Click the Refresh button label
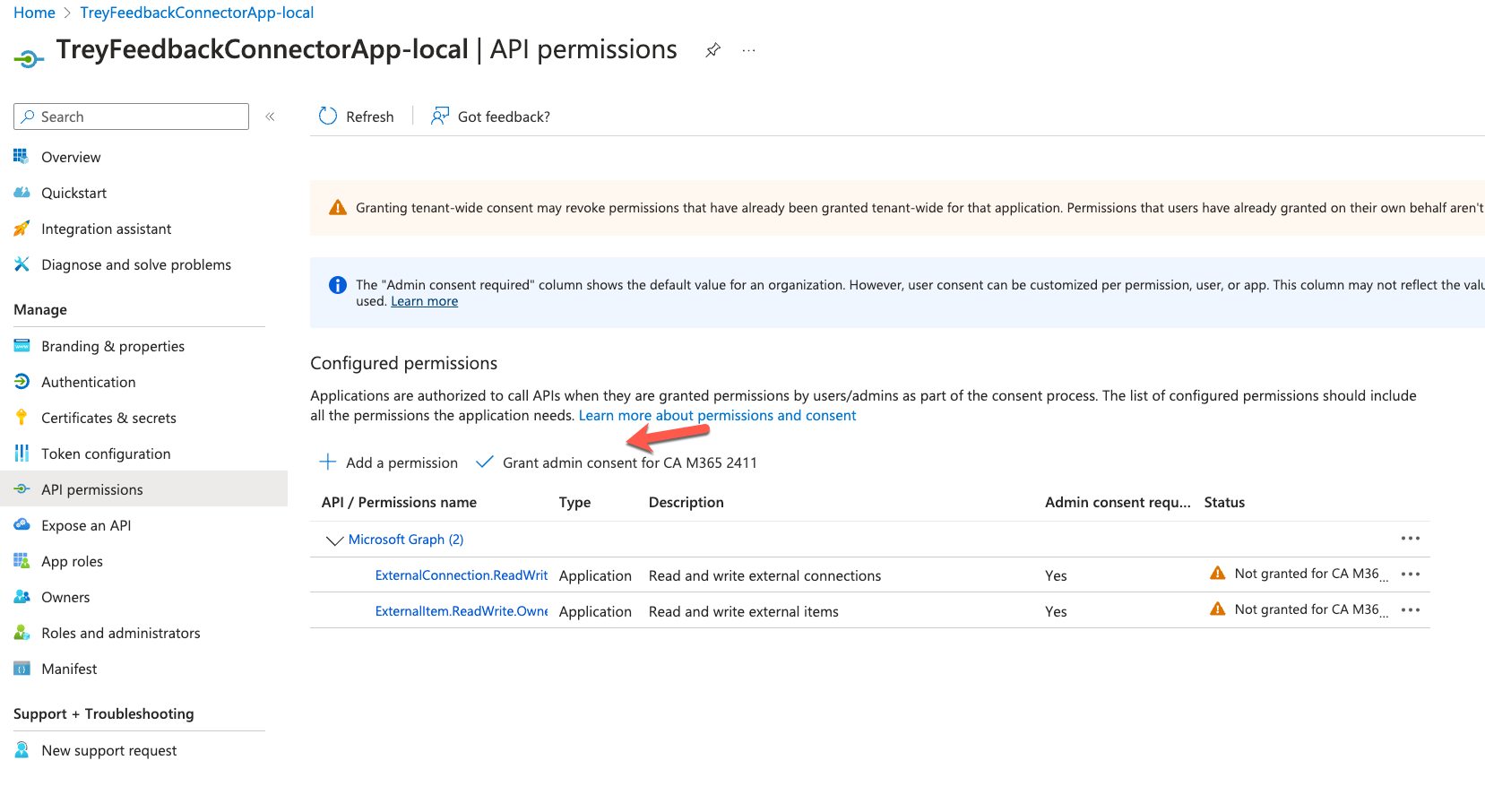This screenshot has height=812, width=1485. [370, 117]
